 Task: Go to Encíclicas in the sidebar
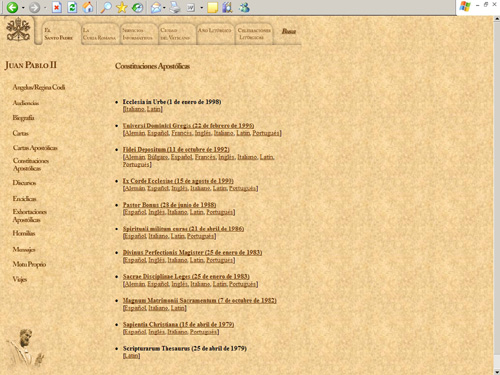[24, 199]
